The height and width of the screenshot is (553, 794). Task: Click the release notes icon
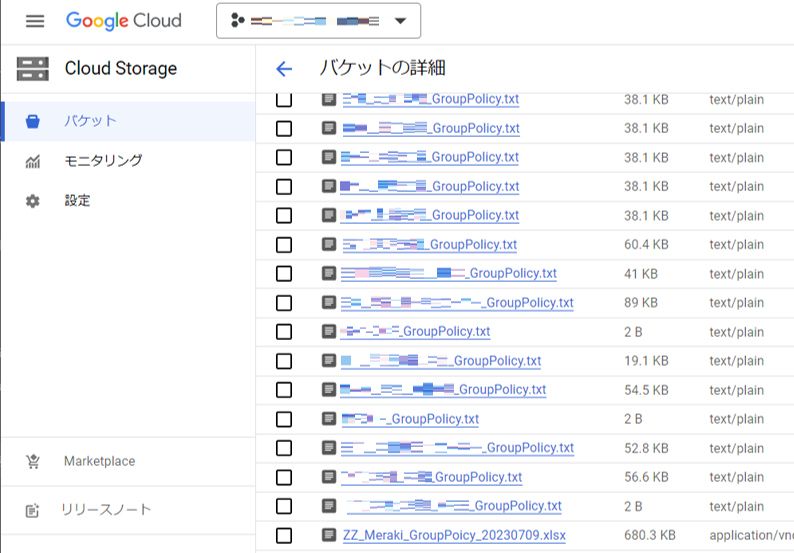tap(32, 510)
